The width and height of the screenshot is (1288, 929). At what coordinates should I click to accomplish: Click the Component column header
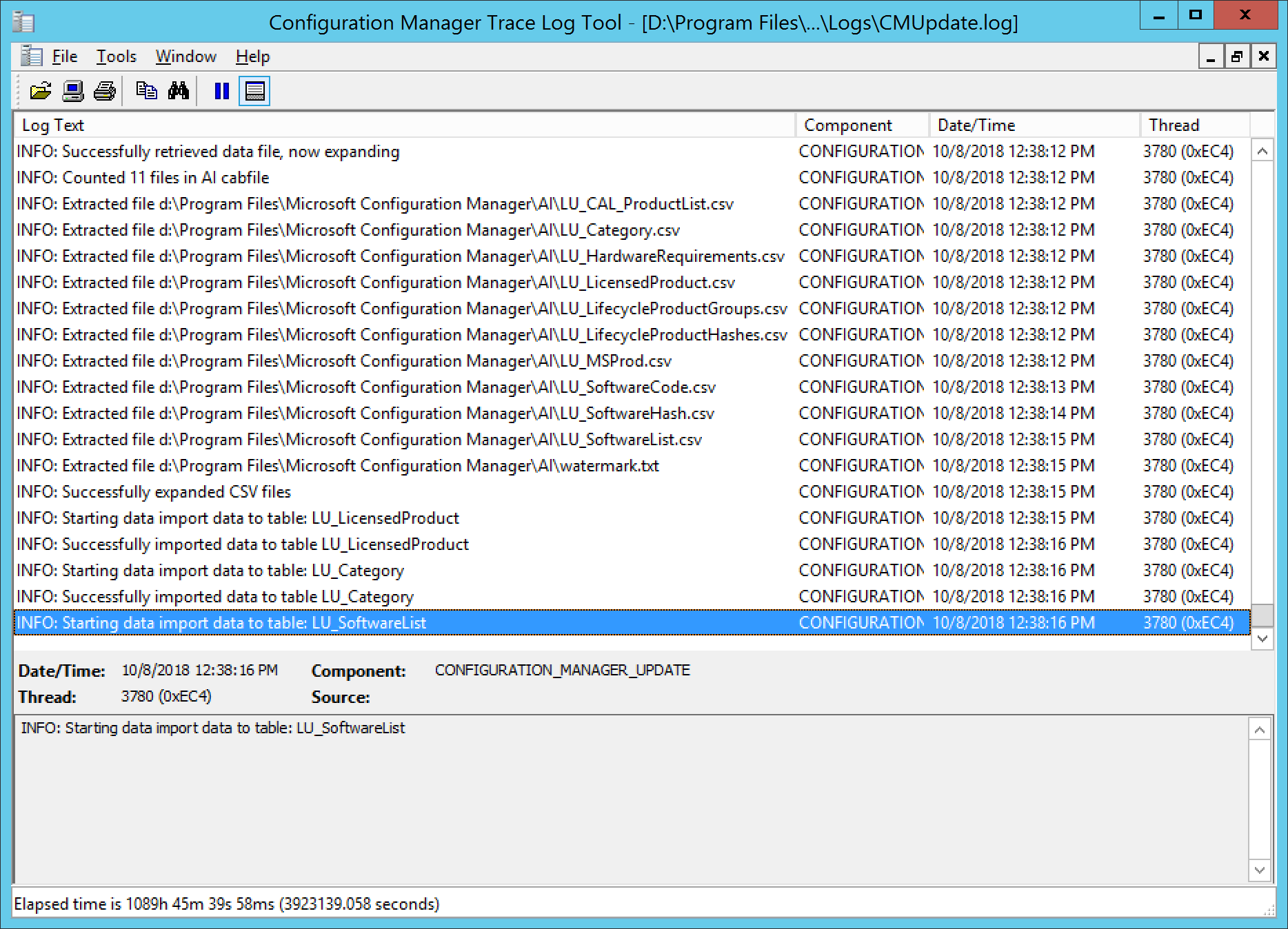tap(863, 125)
